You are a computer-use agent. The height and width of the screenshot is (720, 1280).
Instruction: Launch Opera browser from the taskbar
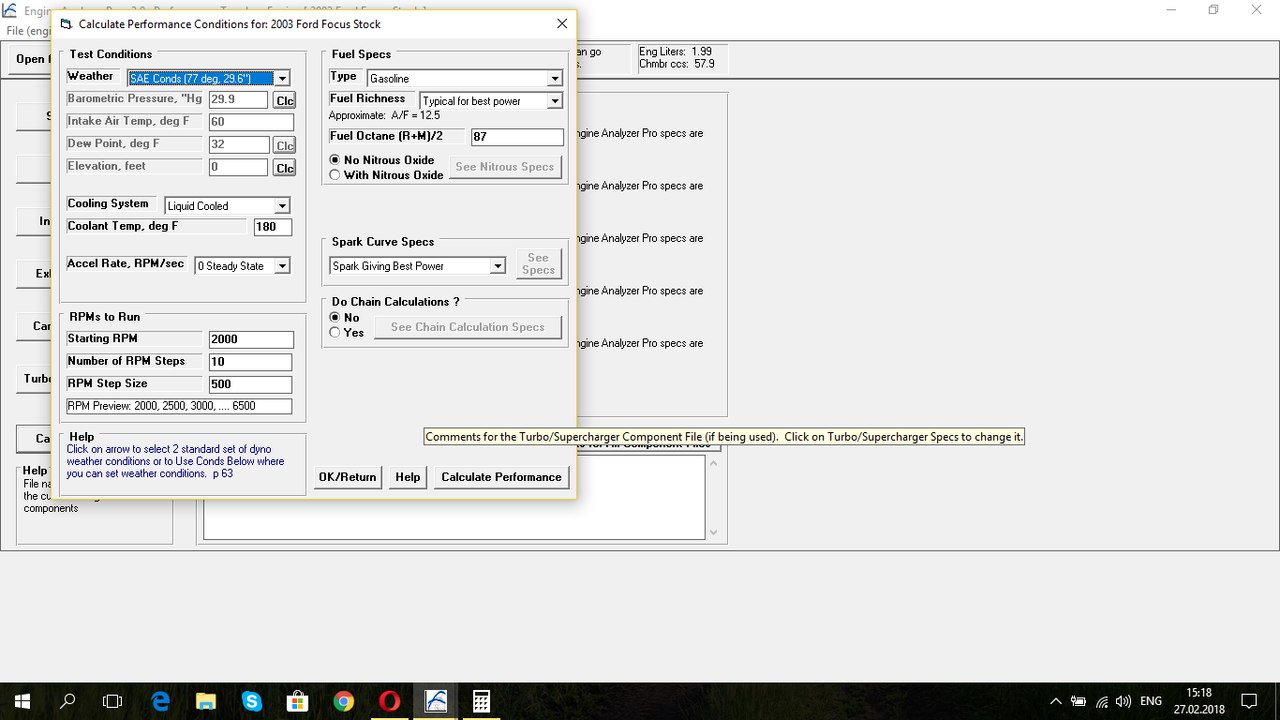tap(389, 701)
